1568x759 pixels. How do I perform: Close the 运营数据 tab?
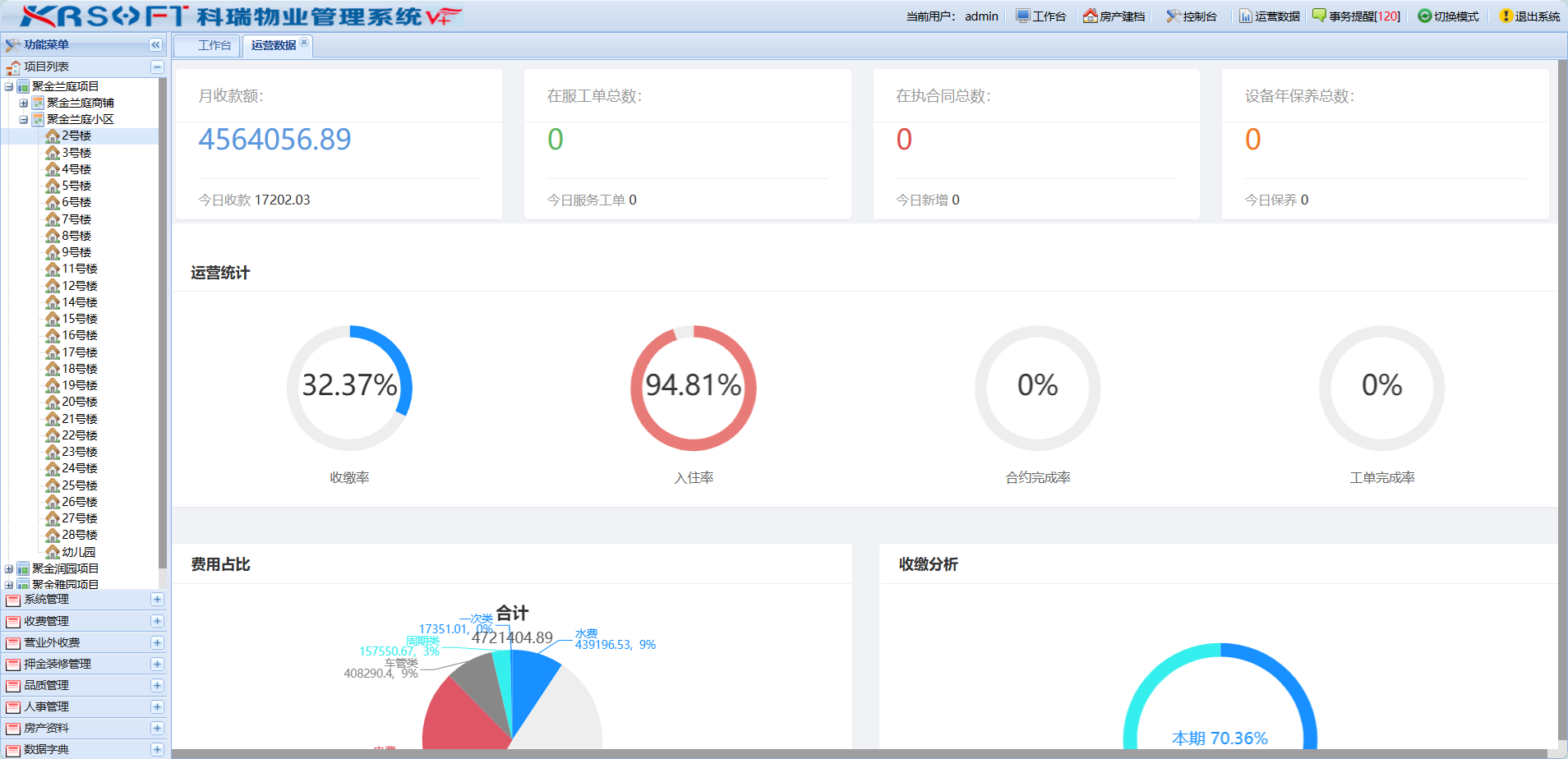[x=304, y=42]
